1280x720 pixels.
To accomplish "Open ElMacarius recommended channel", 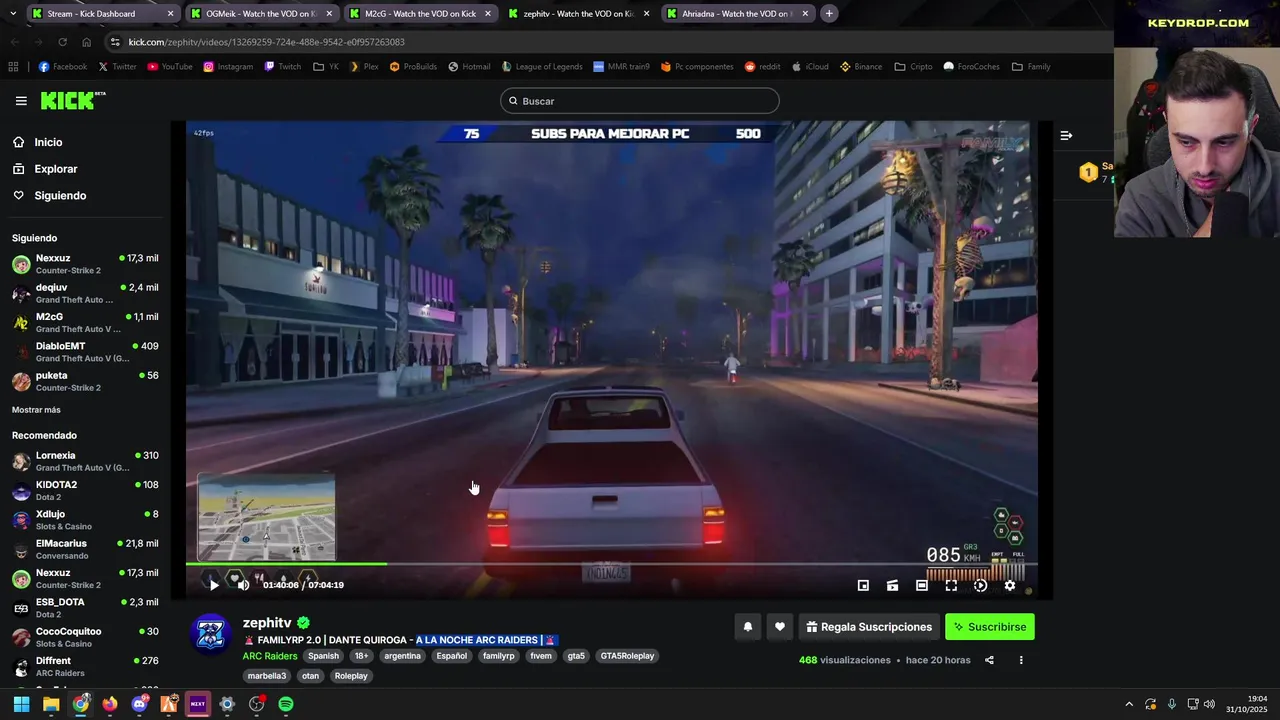I will [x=85, y=549].
